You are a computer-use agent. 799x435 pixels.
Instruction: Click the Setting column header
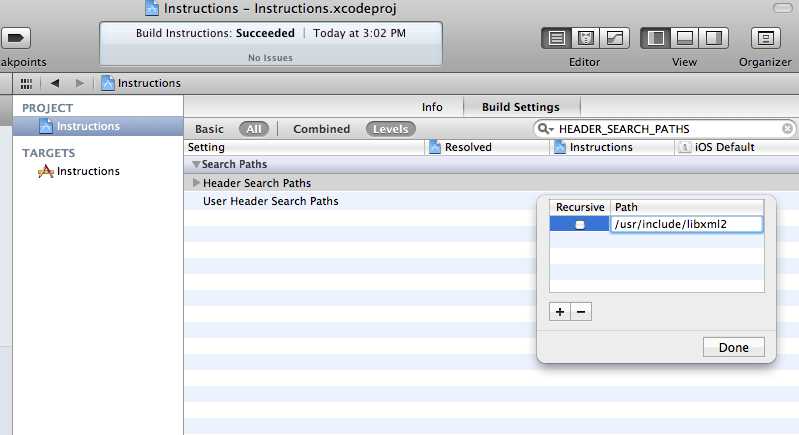(305, 147)
